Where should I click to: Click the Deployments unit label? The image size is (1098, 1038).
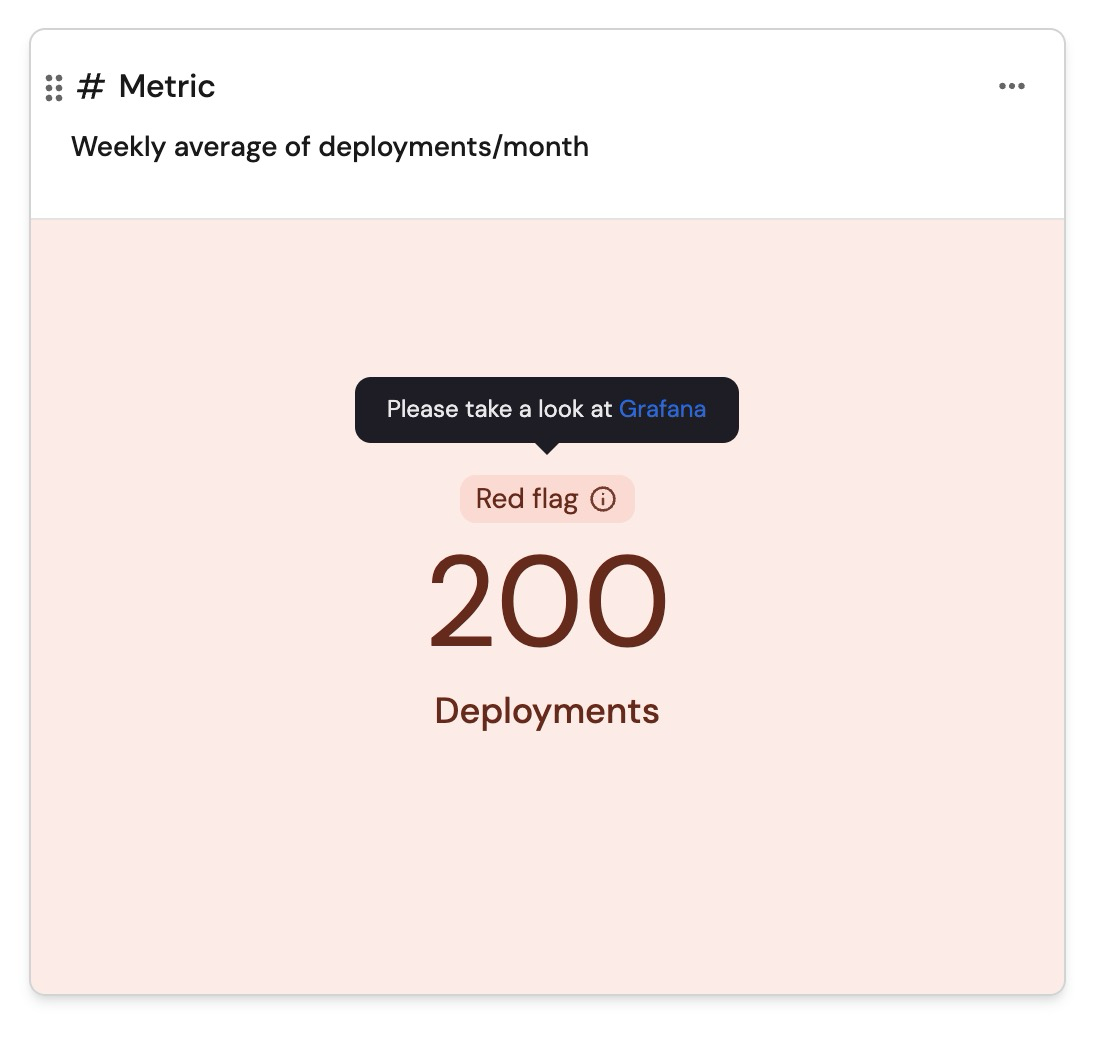pyautogui.click(x=547, y=711)
